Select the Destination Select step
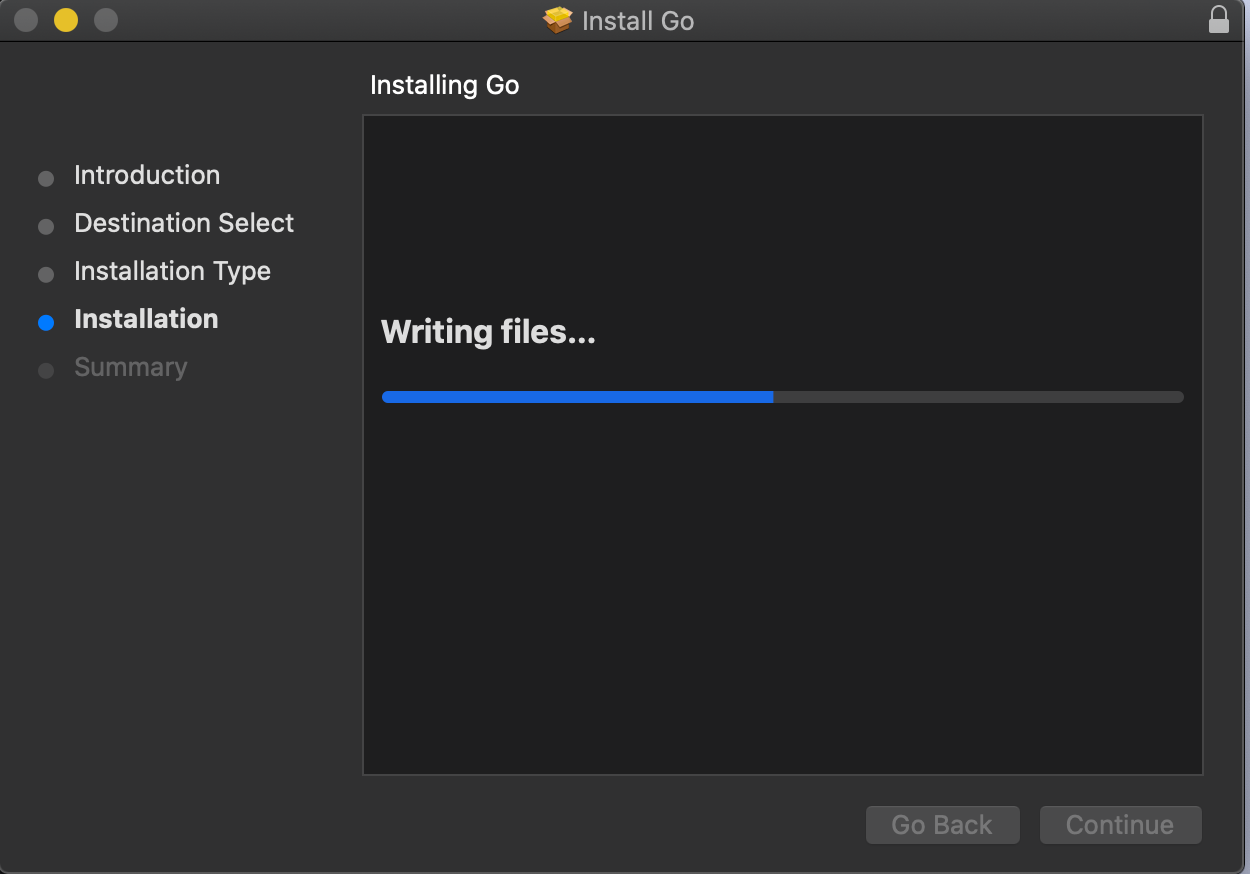The width and height of the screenshot is (1250, 874). point(184,223)
